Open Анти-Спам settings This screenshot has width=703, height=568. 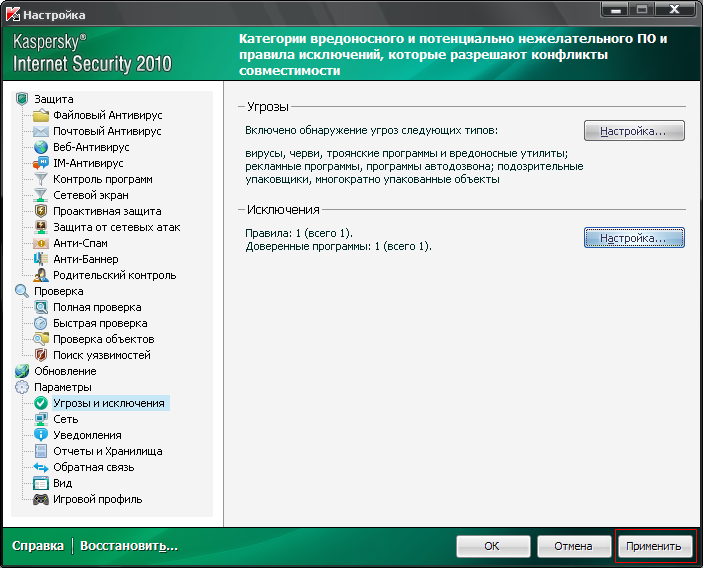80,243
